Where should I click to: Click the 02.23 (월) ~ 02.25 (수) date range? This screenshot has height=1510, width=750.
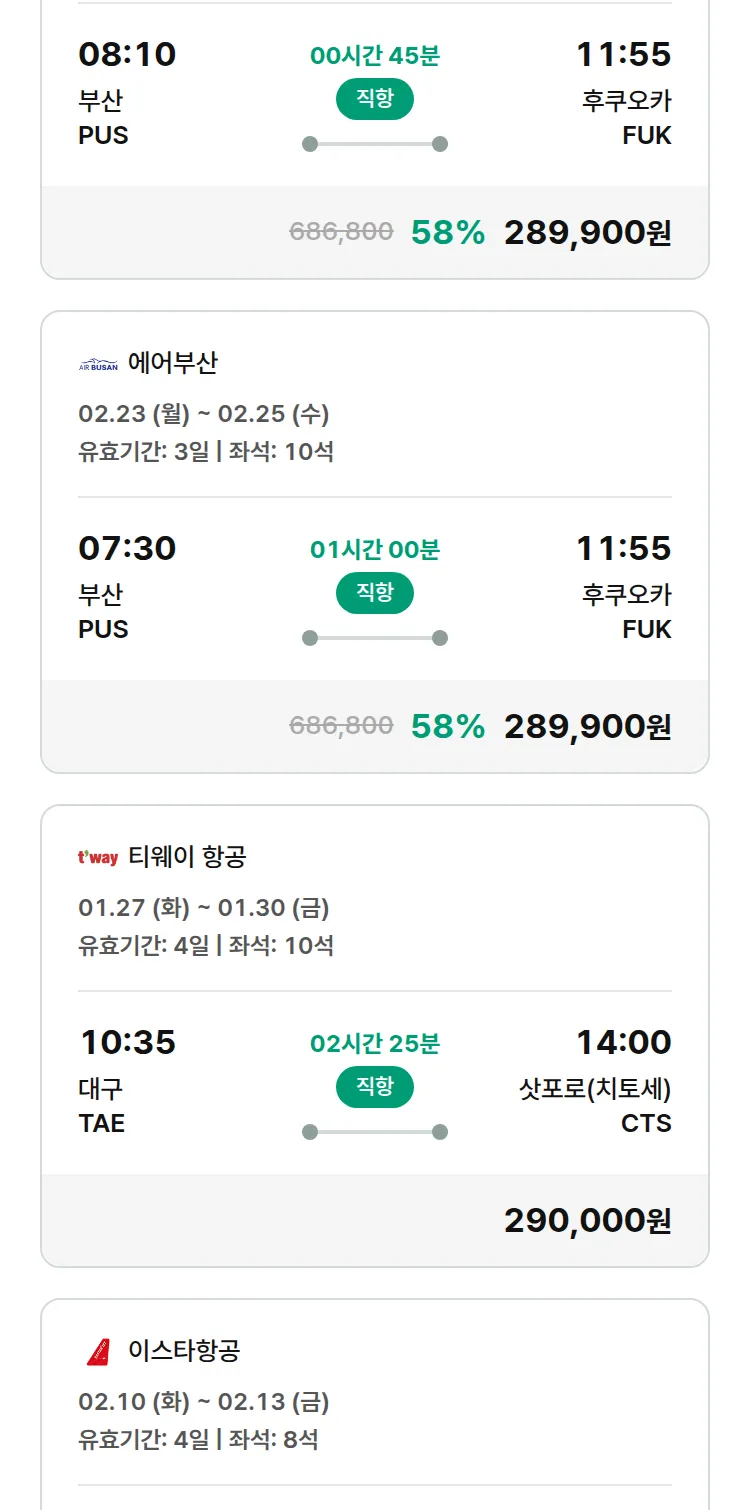pos(204,414)
